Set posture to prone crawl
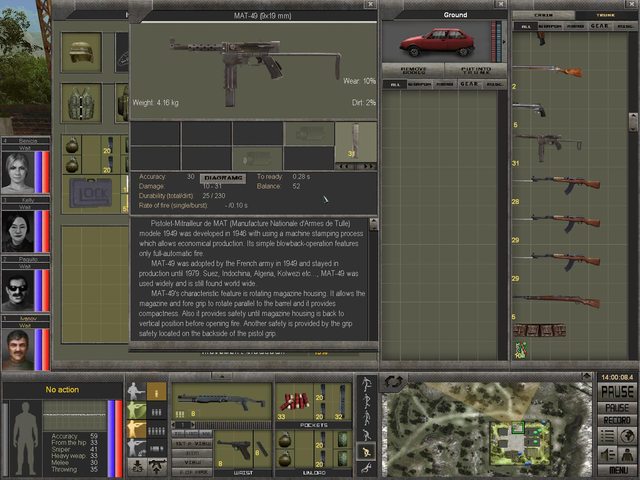 point(366,467)
